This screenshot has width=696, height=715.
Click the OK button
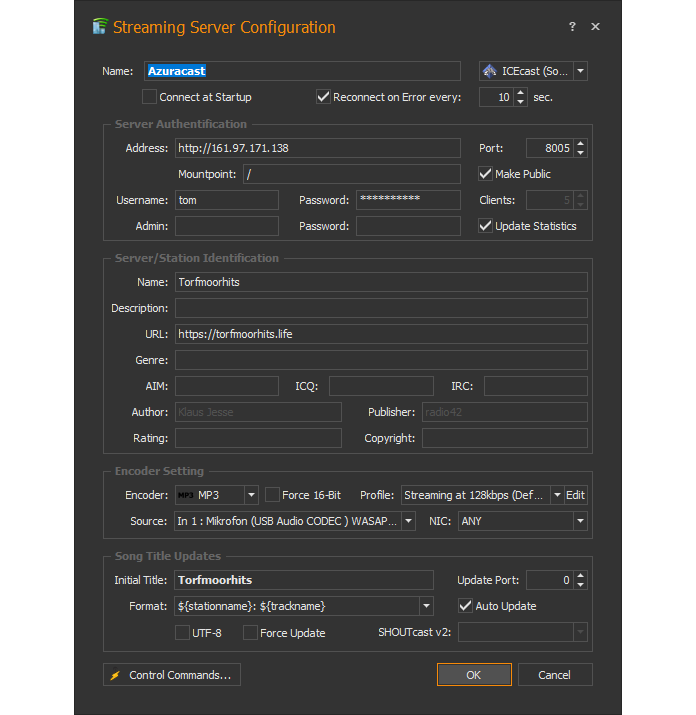coord(474,674)
